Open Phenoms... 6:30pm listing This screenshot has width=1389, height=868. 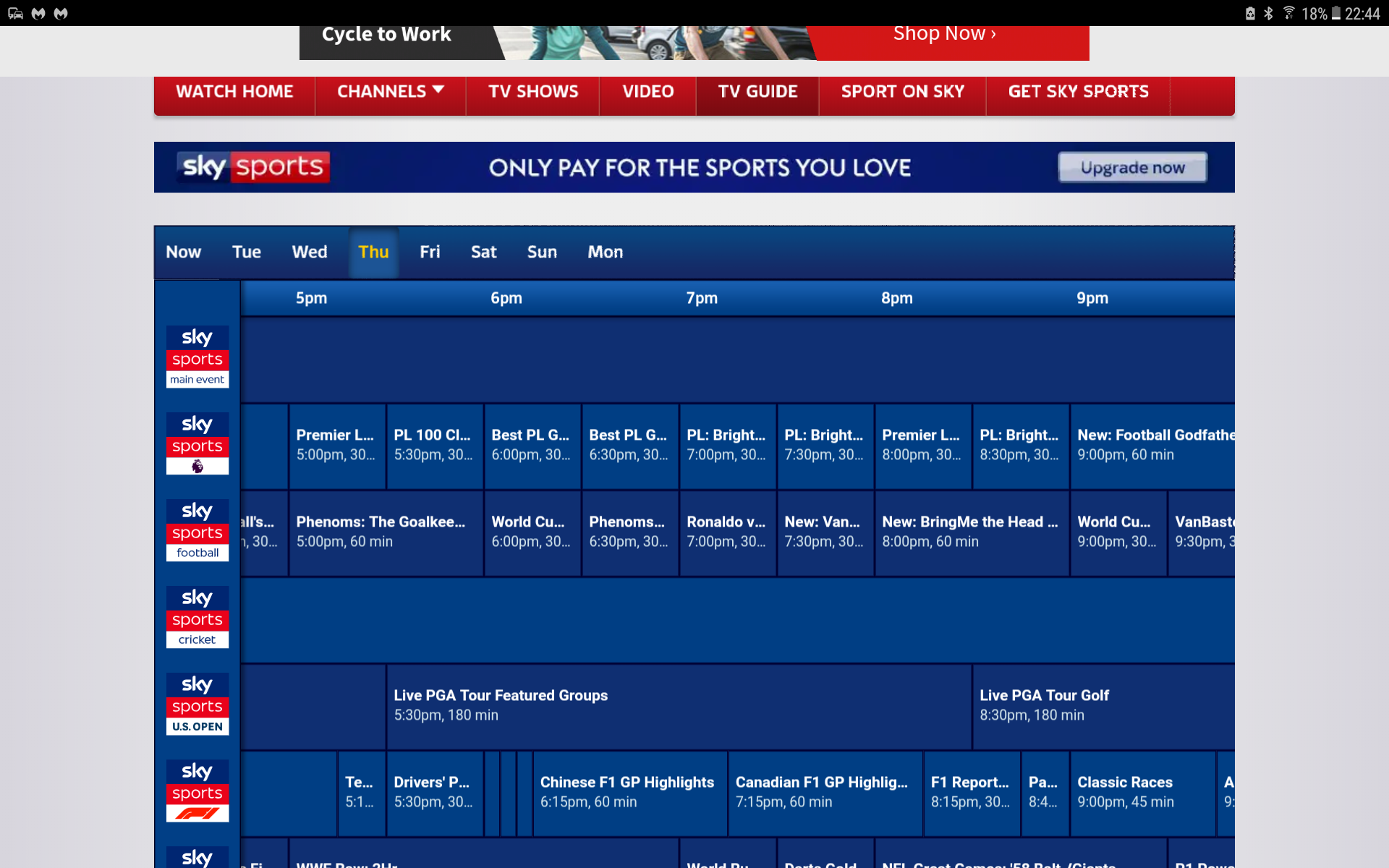[630, 532]
